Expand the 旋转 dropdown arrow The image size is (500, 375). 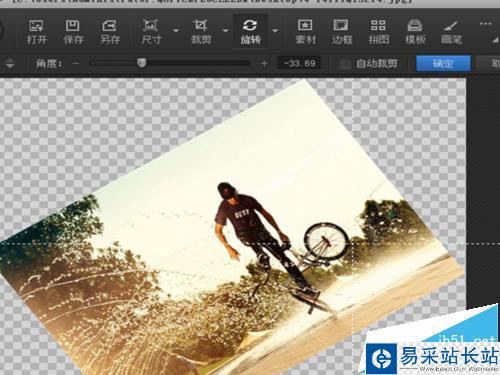tap(275, 31)
